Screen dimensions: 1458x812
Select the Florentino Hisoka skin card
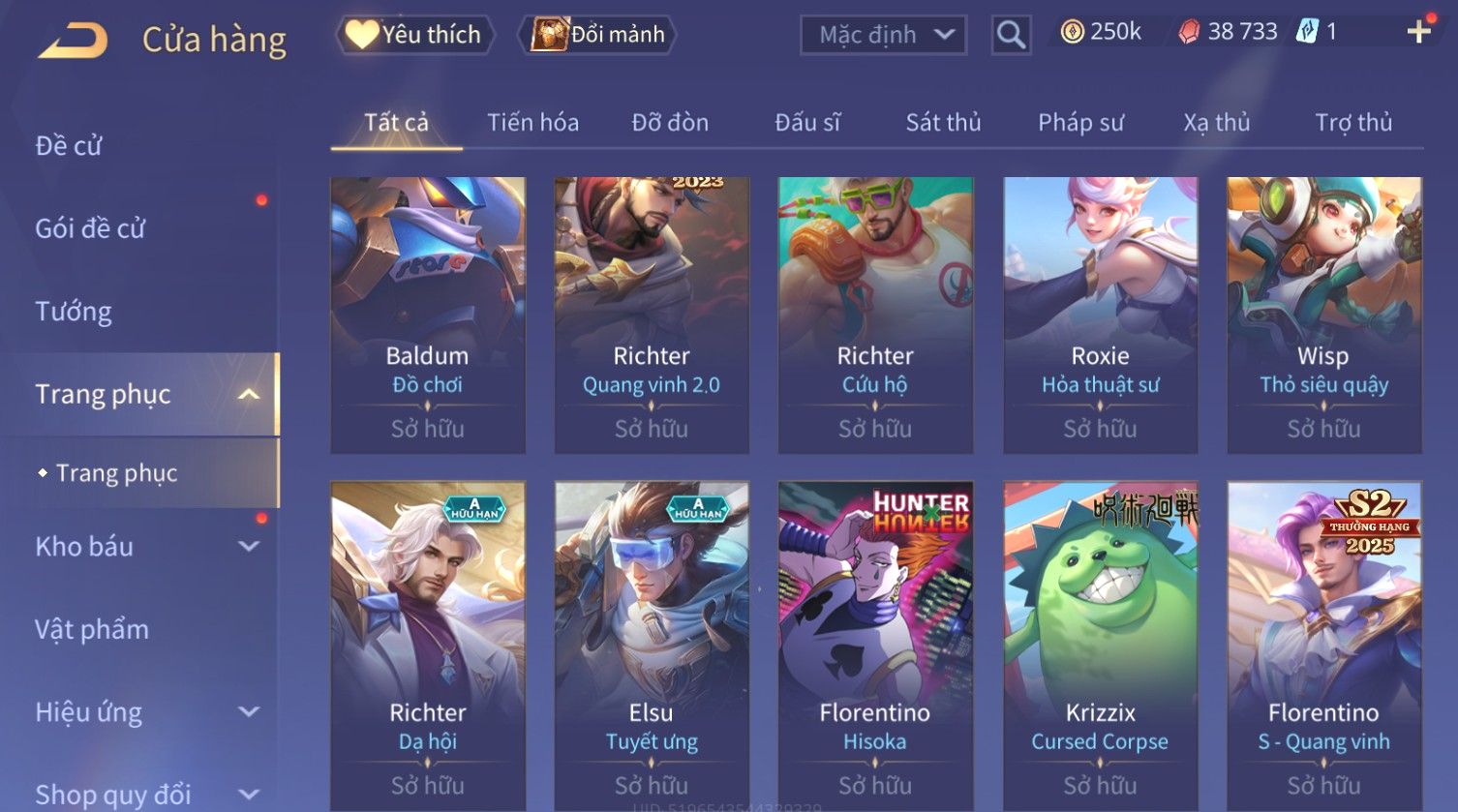point(875,646)
